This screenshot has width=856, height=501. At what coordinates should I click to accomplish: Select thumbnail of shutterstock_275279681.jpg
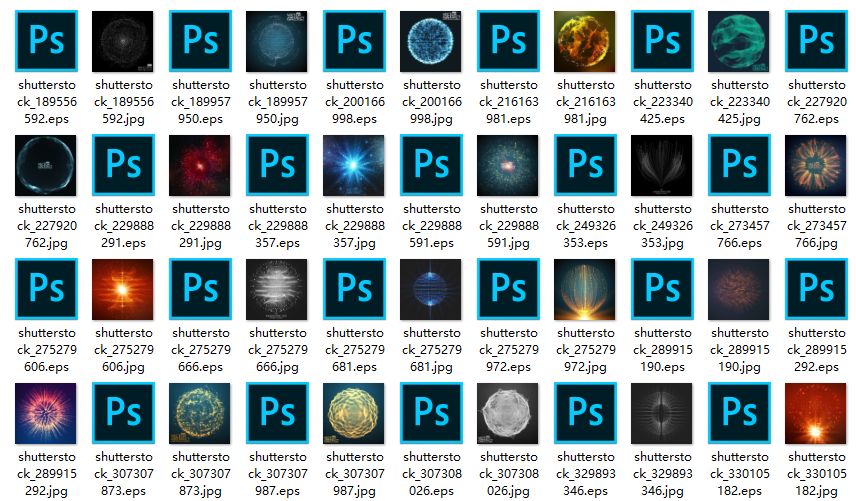431,289
